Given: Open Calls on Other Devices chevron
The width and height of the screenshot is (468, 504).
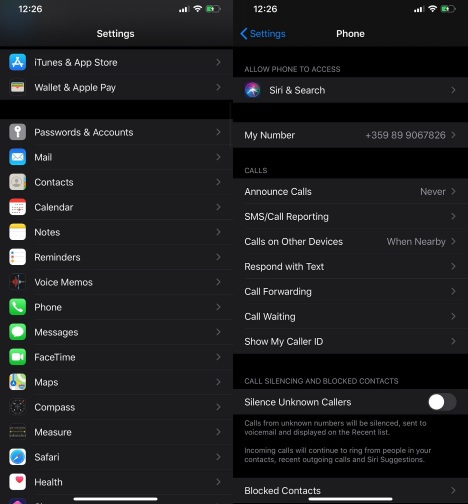Looking at the screenshot, I should (x=453, y=241).
